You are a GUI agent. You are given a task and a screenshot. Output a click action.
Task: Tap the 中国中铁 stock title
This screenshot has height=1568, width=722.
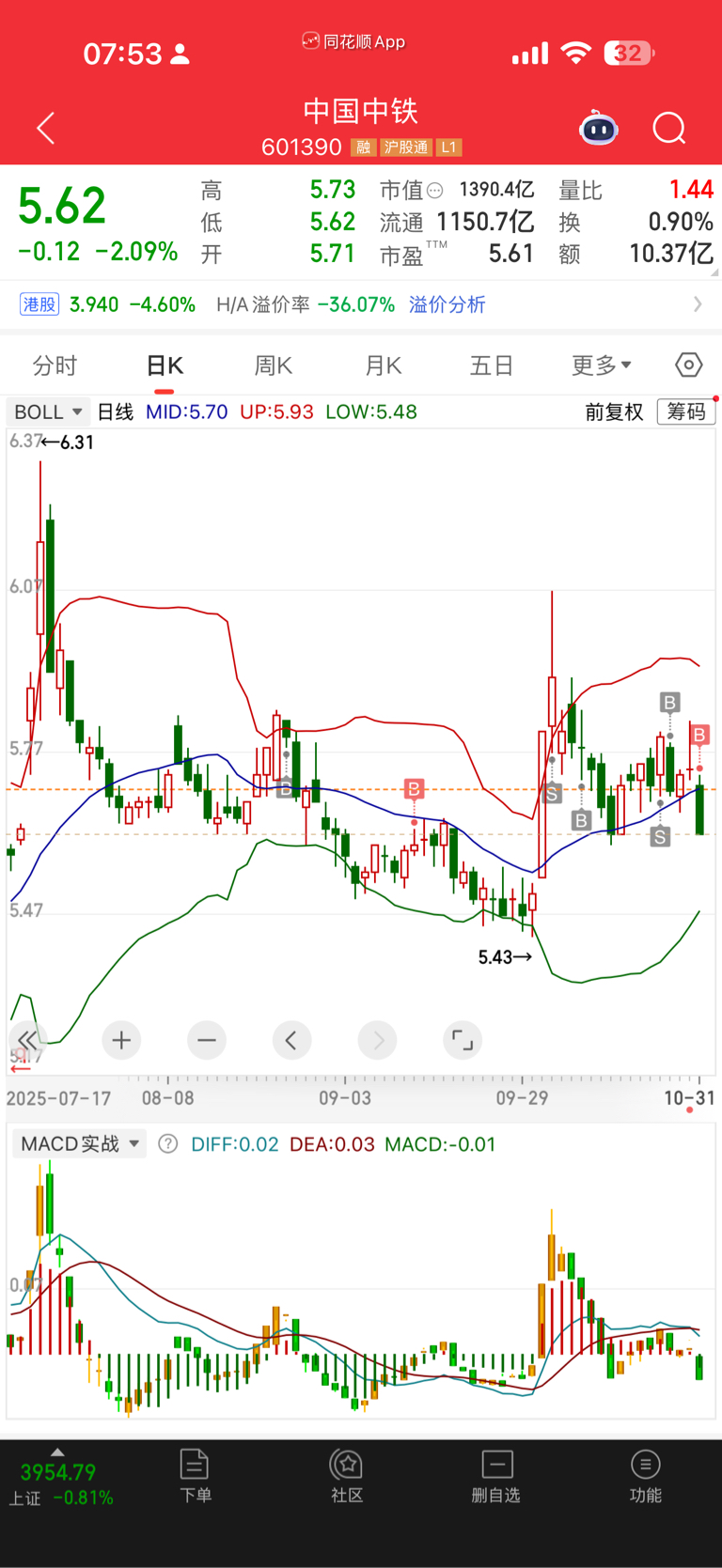(360, 111)
